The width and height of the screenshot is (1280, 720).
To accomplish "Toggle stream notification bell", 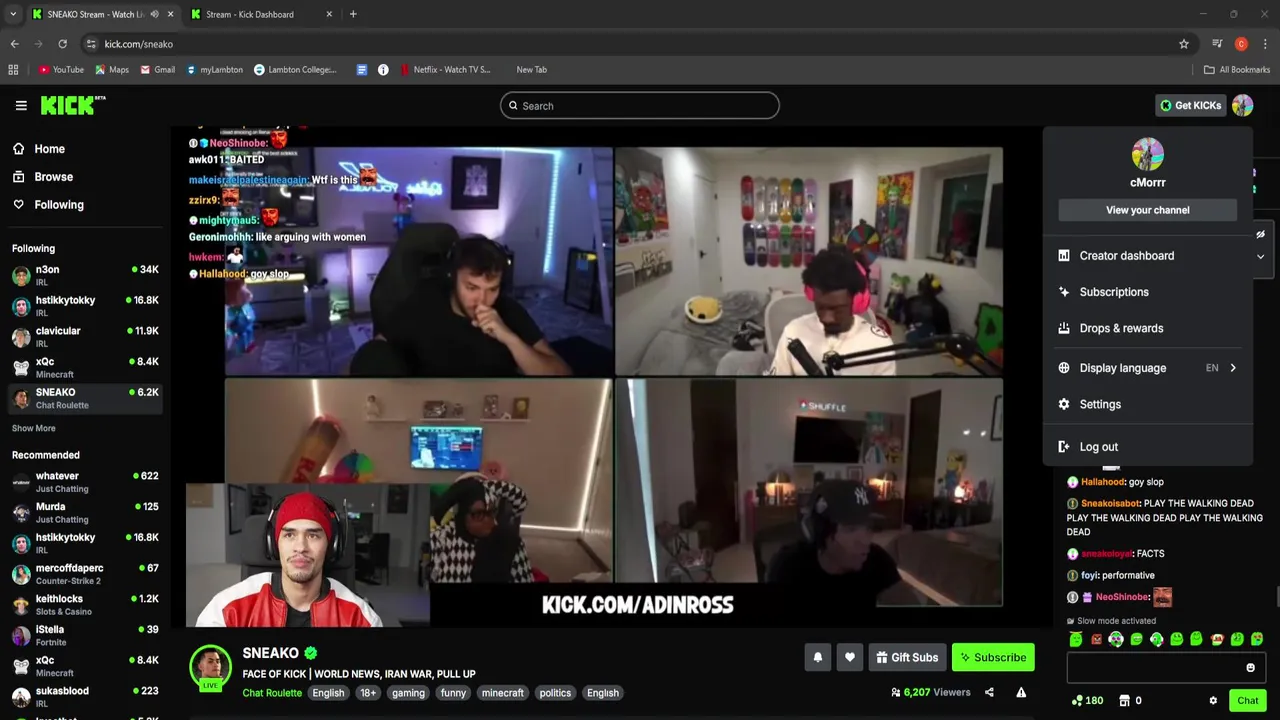I will click(x=817, y=657).
